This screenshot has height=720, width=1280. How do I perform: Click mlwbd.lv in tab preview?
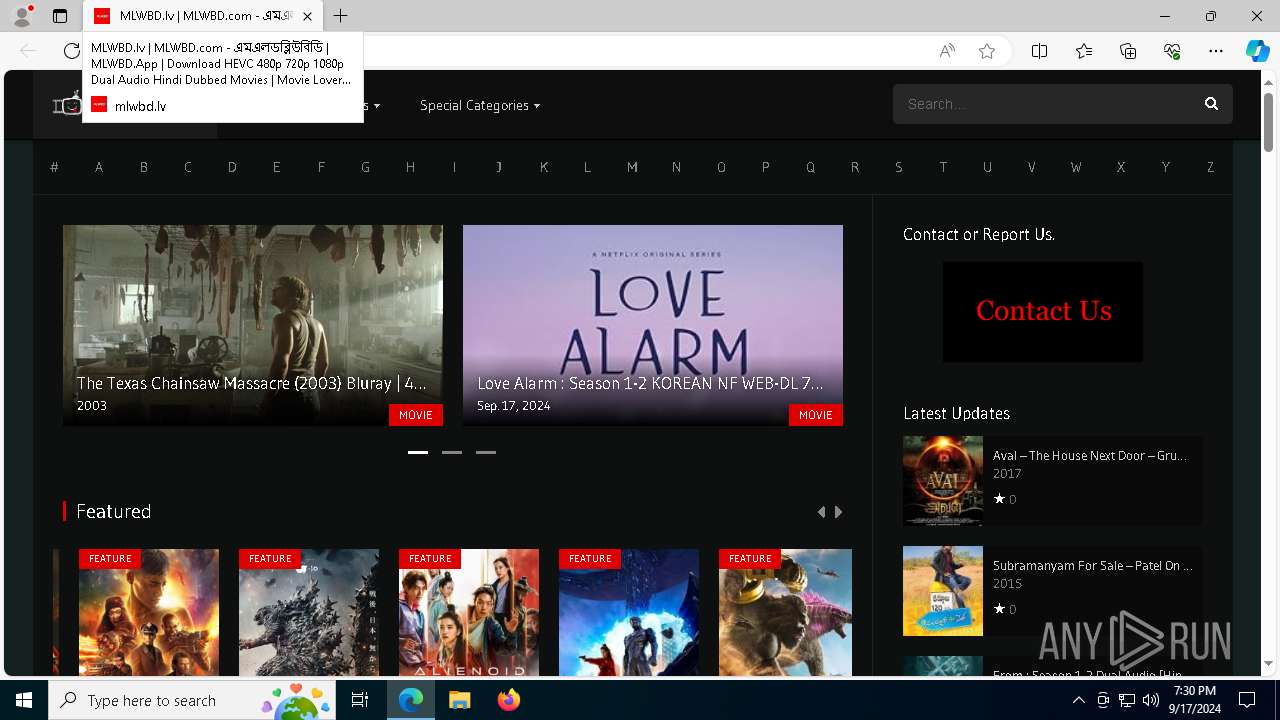tap(140, 106)
